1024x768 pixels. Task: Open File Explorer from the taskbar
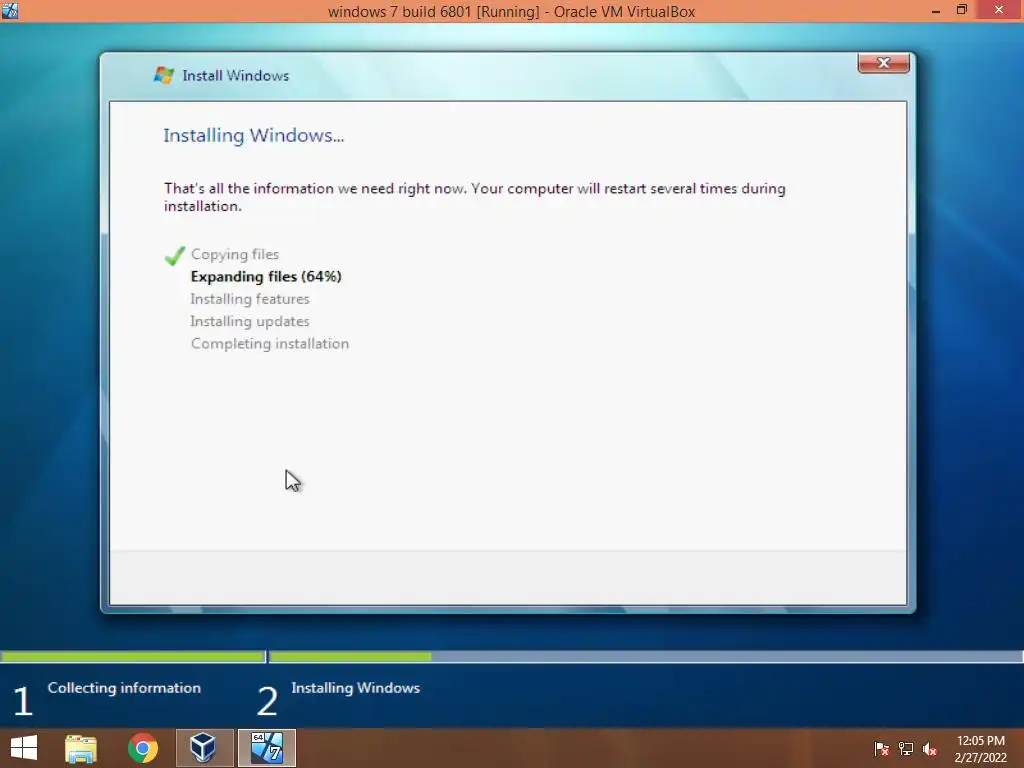81,748
